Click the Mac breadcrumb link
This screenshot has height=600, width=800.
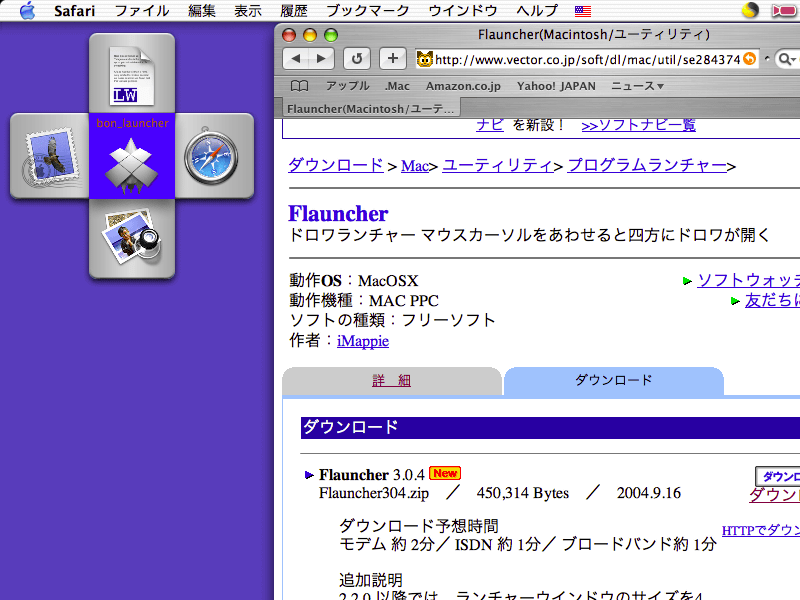click(x=415, y=166)
